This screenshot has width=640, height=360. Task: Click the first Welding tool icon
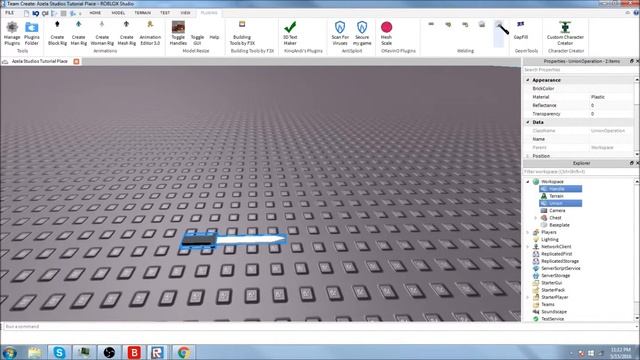(431, 24)
